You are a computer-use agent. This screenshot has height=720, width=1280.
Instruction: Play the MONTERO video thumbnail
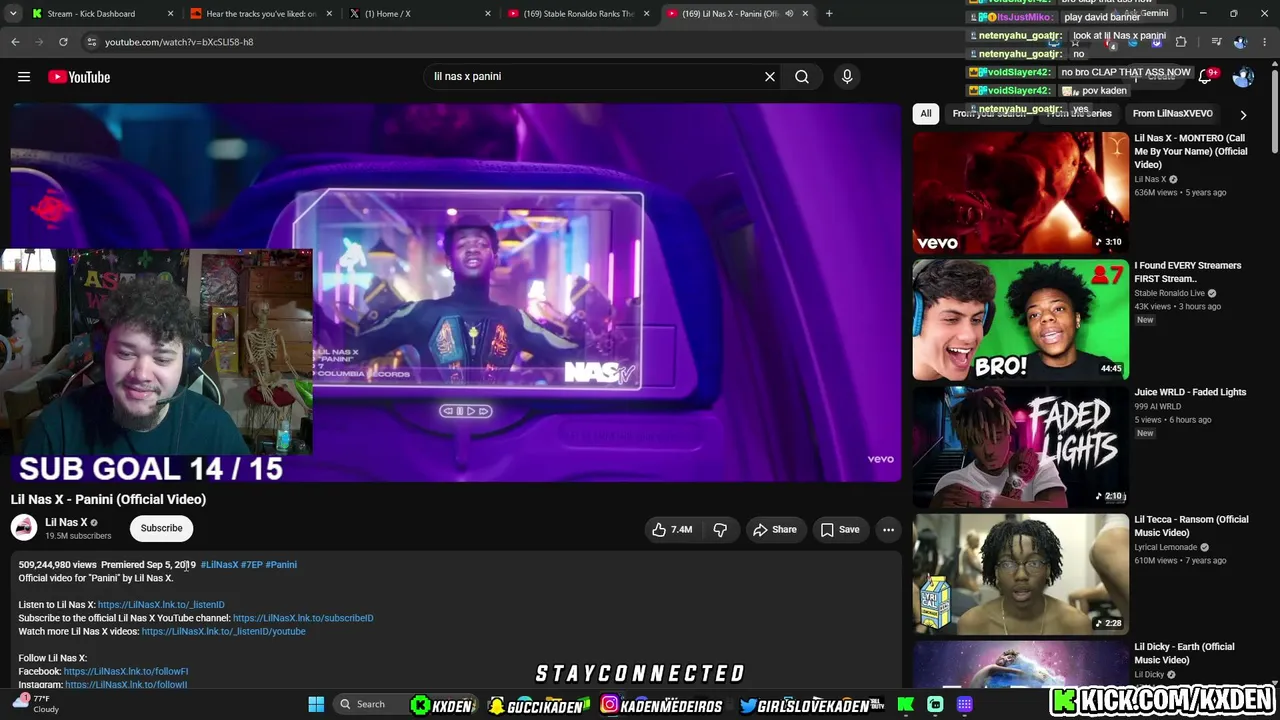[x=1020, y=193]
